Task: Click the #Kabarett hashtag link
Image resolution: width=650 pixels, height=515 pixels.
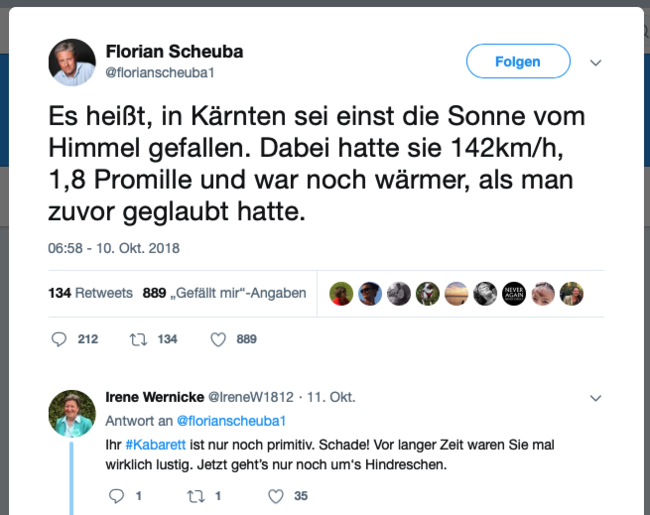Action: point(149,443)
